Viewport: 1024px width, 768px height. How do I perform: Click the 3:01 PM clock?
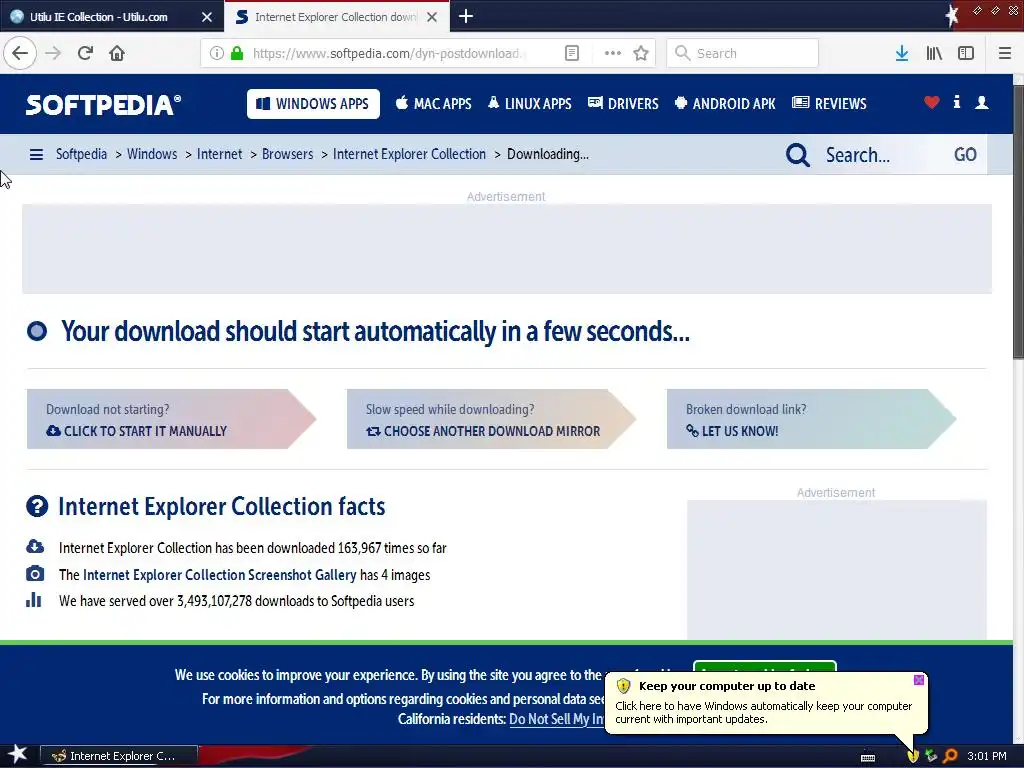(987, 756)
